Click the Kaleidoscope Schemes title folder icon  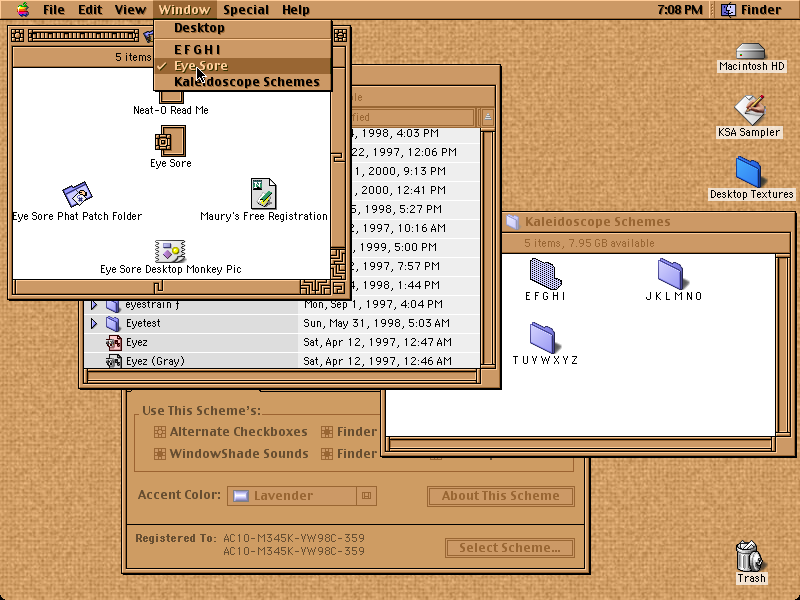pos(513,222)
